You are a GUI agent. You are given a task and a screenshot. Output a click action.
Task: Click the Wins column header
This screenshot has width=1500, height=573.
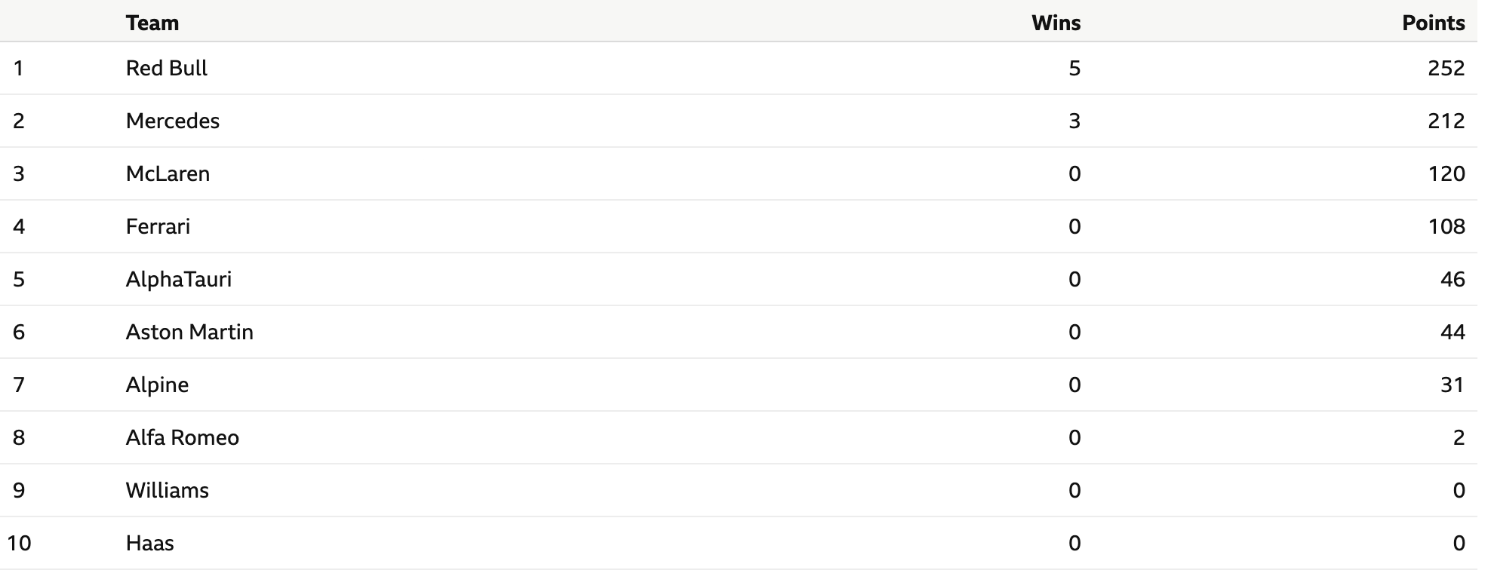[x=1056, y=23]
